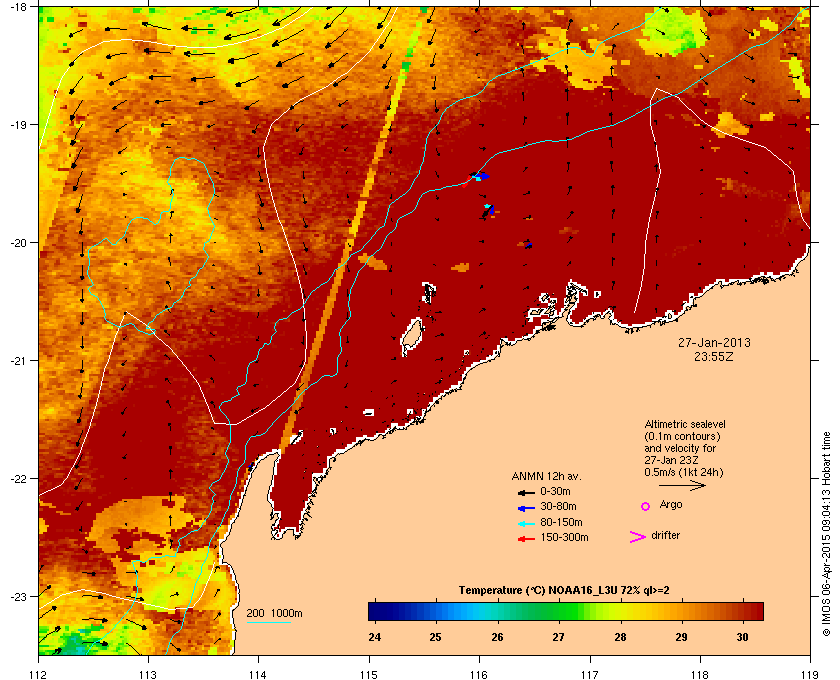The image size is (840, 680).
Task: Click the latitude axis label -22
Action: [17, 479]
